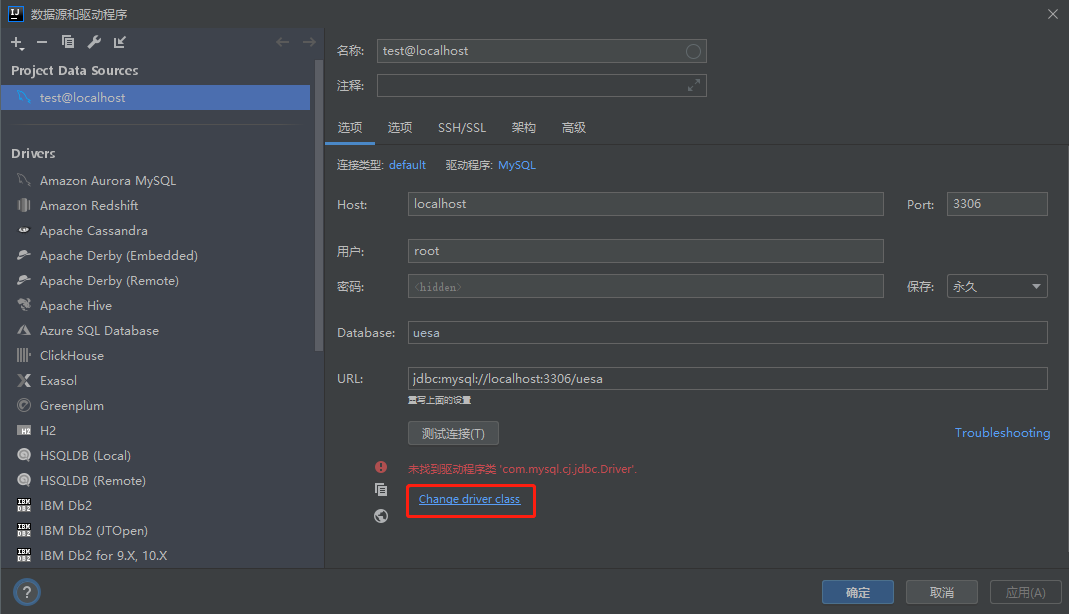Open the globe icon below the error
Image resolution: width=1069 pixels, height=614 pixels.
click(381, 516)
